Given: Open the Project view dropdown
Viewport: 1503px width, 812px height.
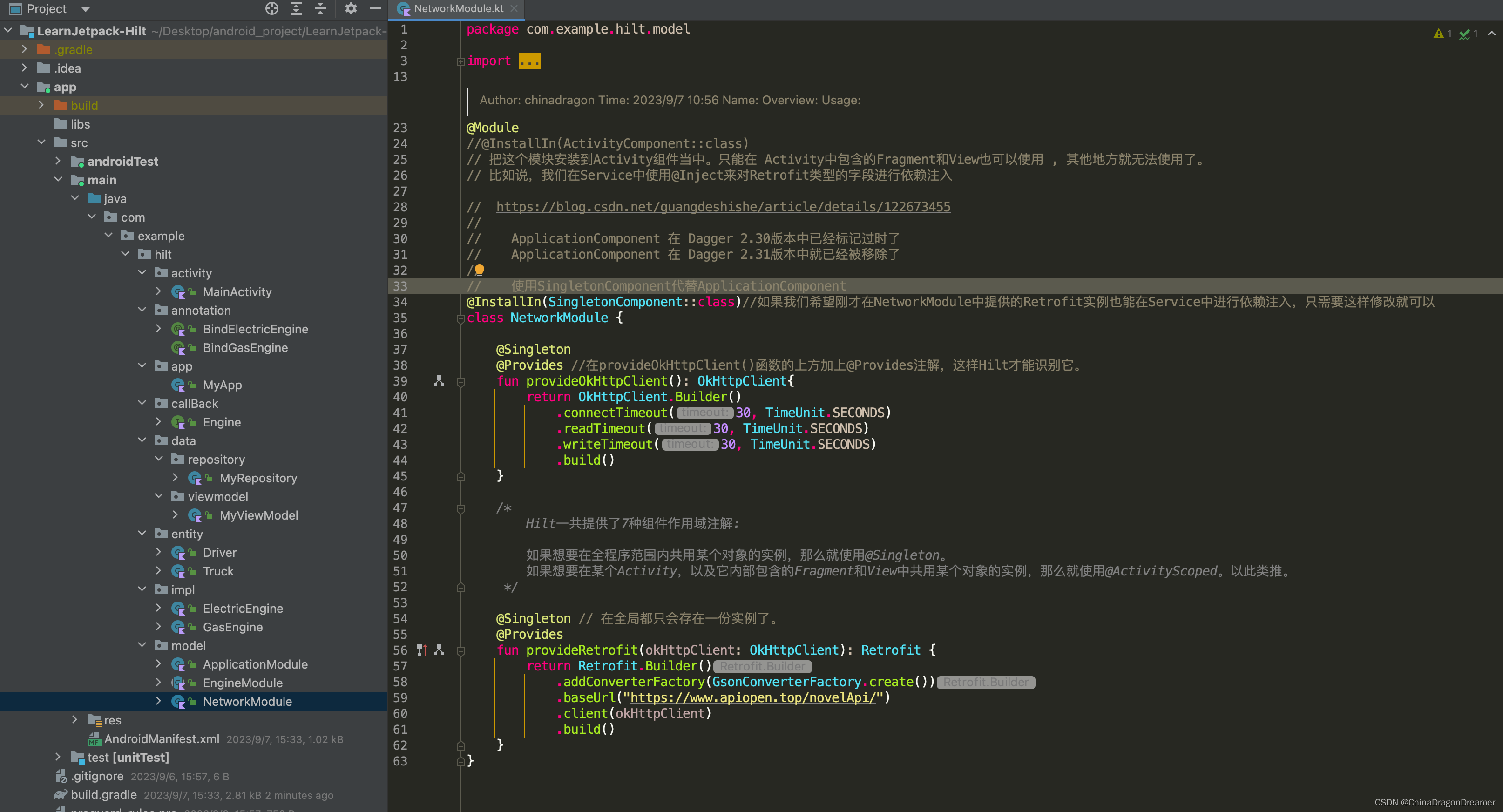Looking at the screenshot, I should pyautogui.click(x=86, y=9).
